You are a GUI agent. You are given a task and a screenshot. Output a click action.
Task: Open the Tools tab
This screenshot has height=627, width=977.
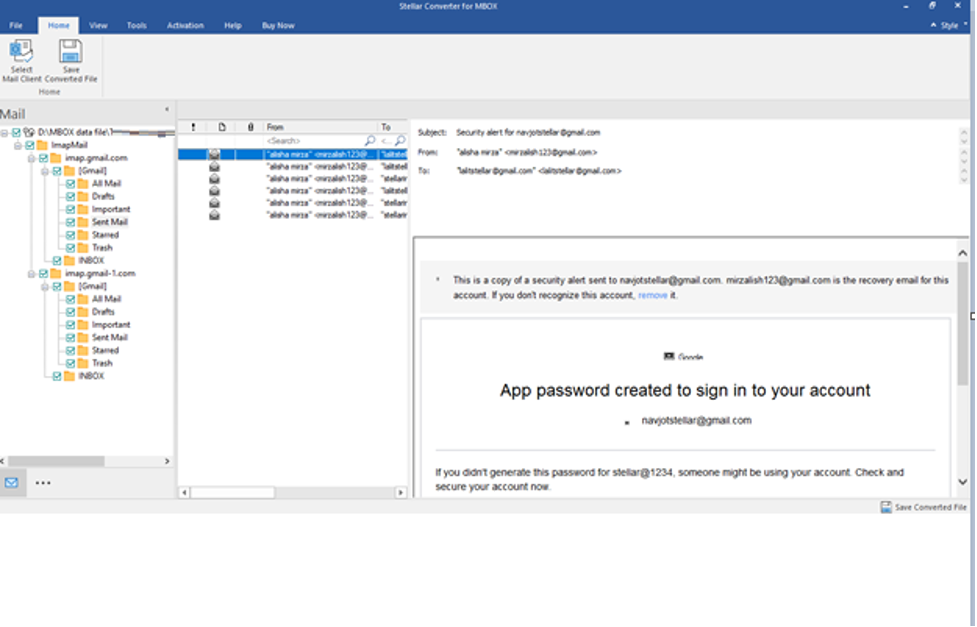point(136,26)
